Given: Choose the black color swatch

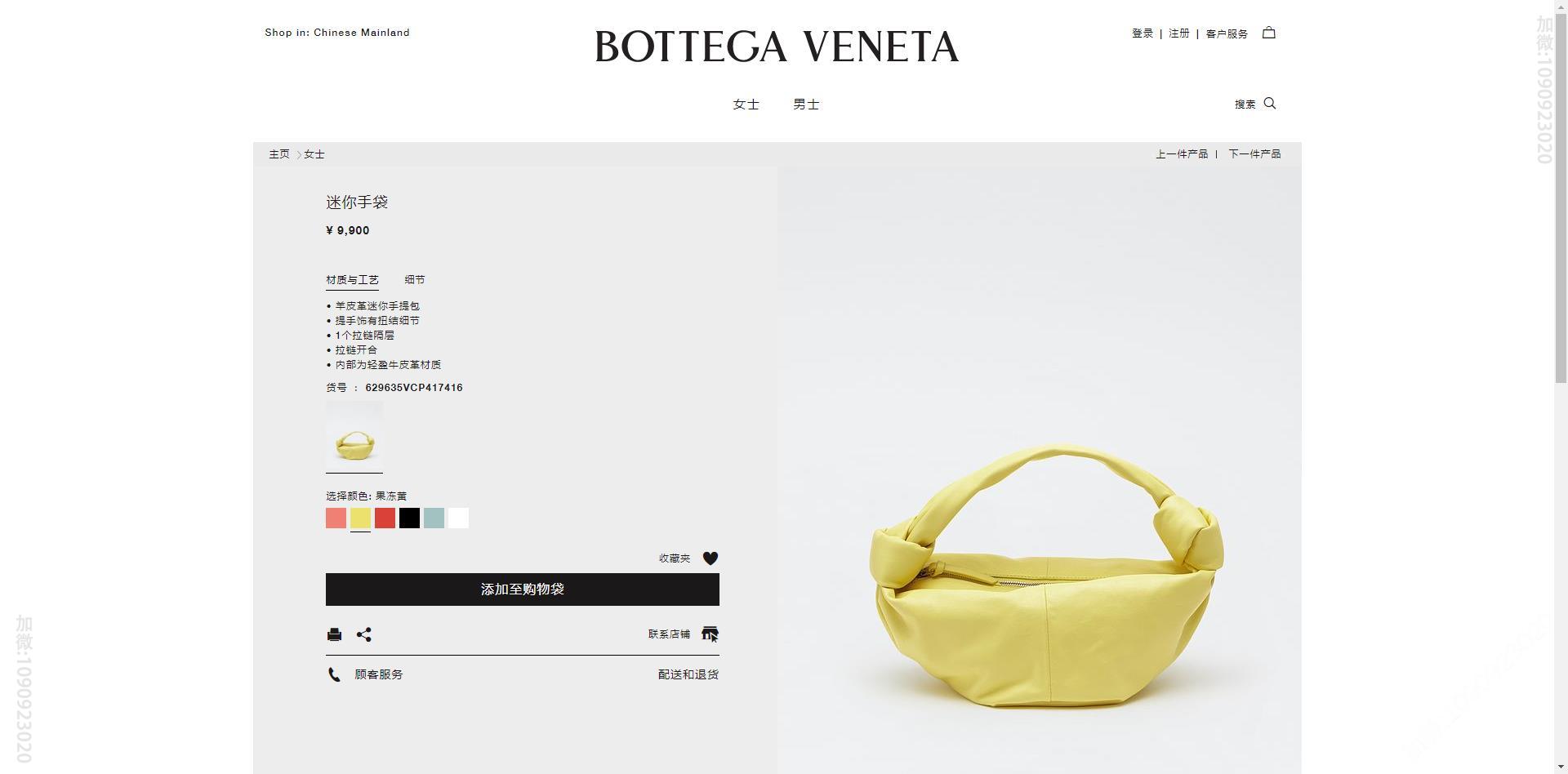Looking at the screenshot, I should (x=409, y=518).
